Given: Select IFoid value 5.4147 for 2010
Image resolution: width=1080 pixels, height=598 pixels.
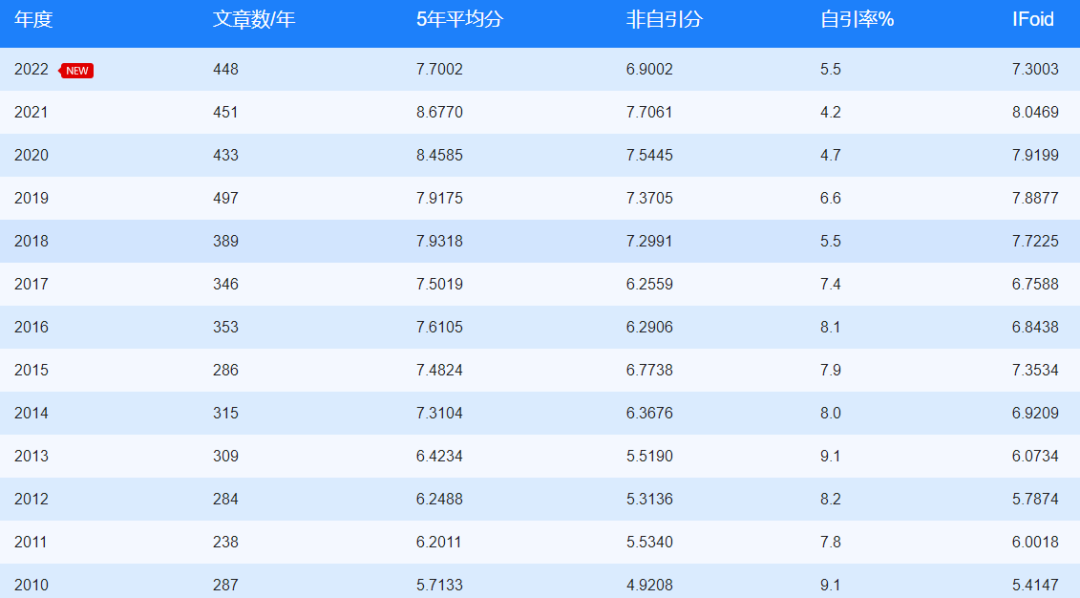Looking at the screenshot, I should (x=1035, y=585).
